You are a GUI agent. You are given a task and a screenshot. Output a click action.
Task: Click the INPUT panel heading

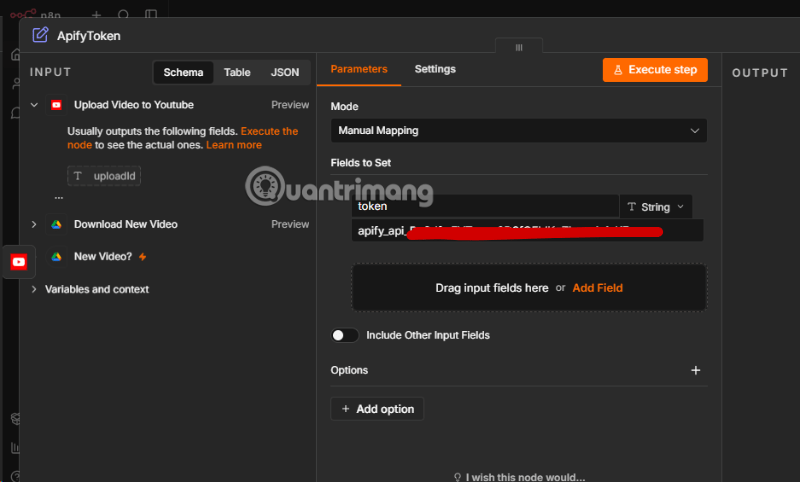tap(51, 72)
